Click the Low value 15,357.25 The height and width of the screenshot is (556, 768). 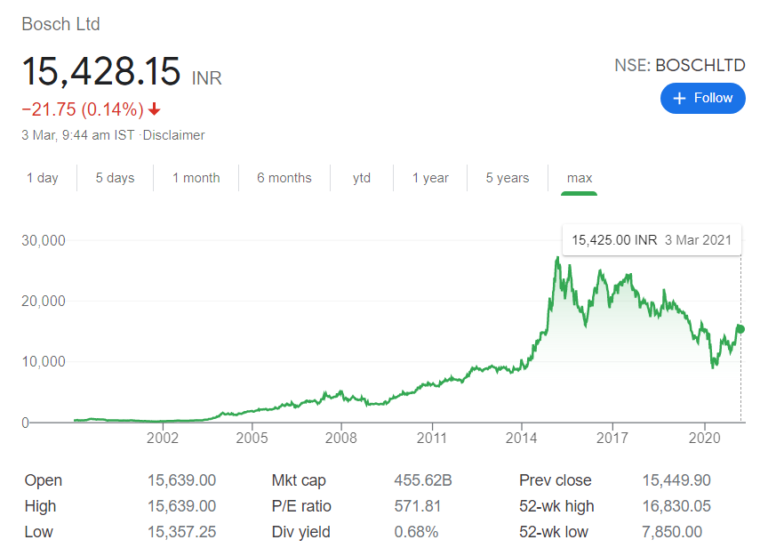182,532
